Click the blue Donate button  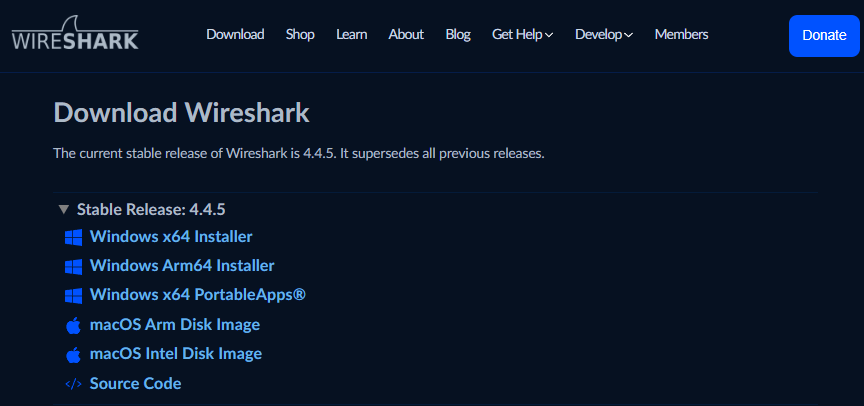pos(824,36)
